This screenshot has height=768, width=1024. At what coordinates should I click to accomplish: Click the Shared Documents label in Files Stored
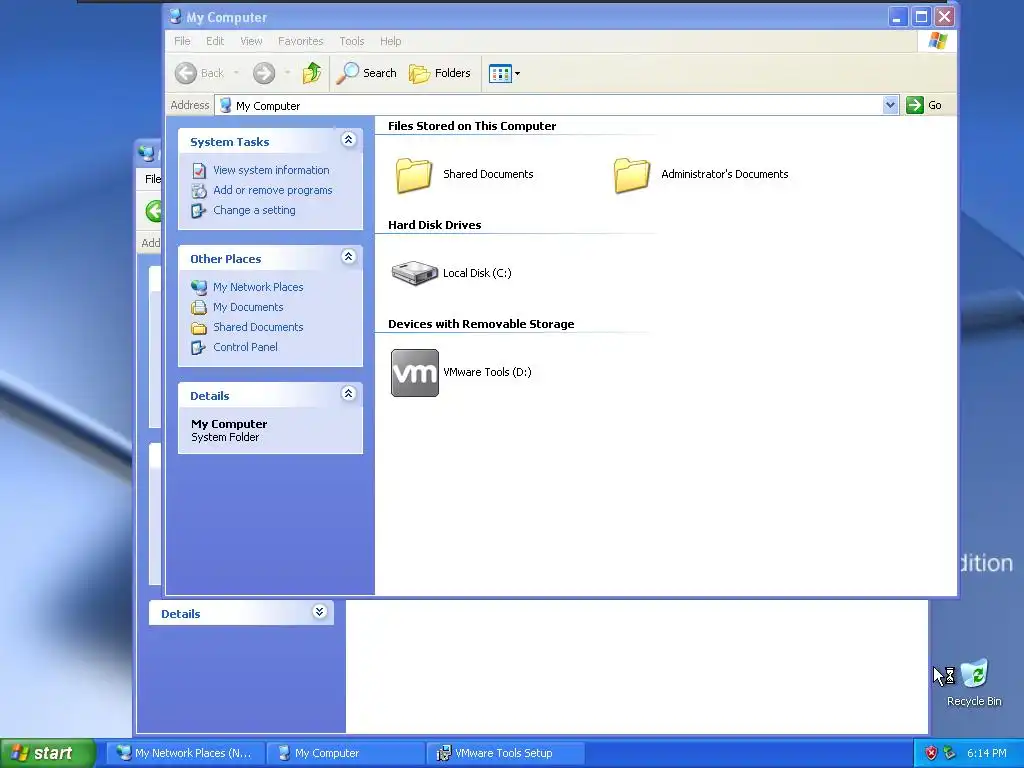pyautogui.click(x=488, y=174)
